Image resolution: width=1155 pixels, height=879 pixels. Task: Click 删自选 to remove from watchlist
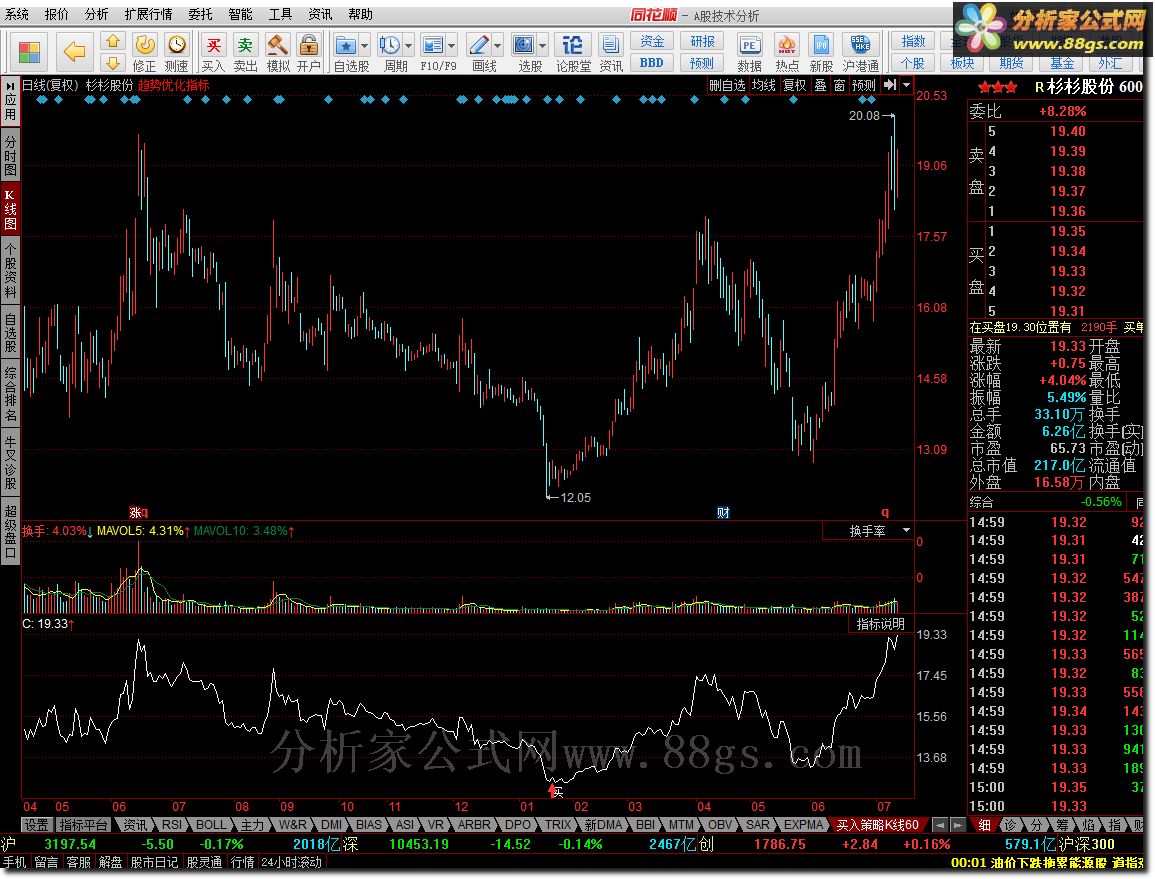[x=727, y=85]
